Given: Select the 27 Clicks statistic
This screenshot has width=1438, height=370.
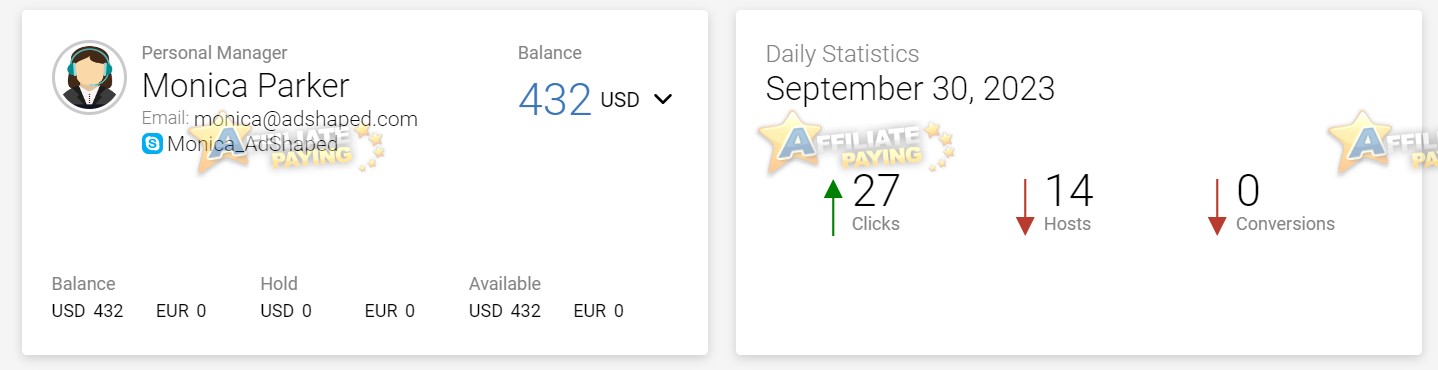Looking at the screenshot, I should tap(876, 201).
